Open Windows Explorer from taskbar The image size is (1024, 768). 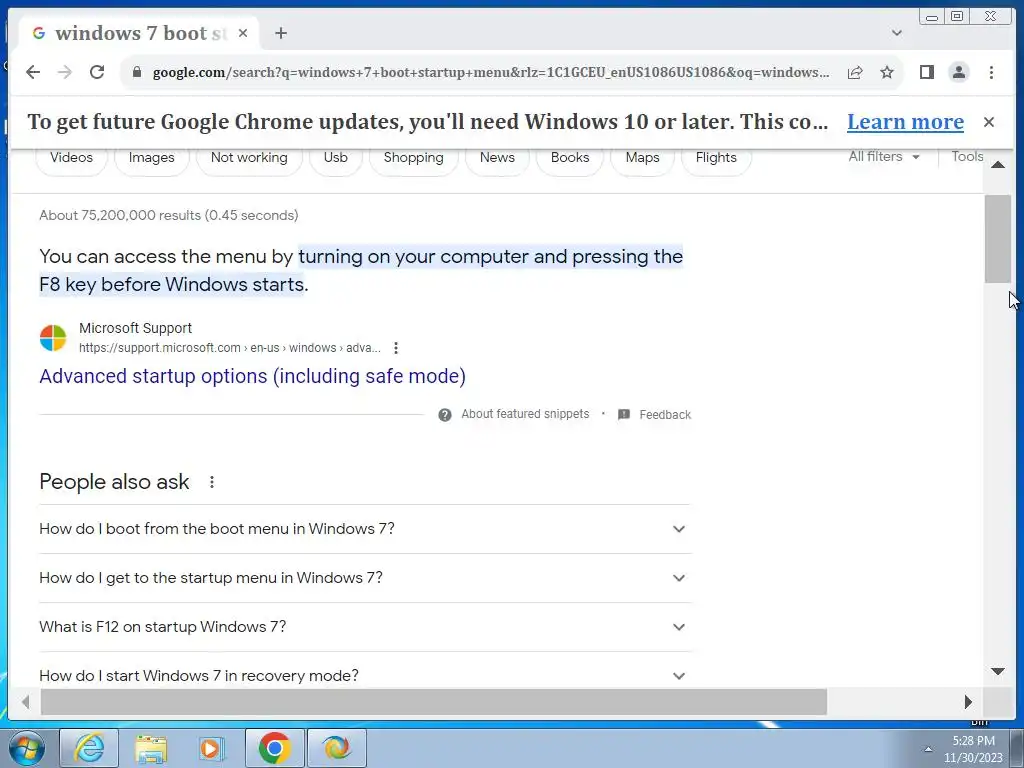click(x=151, y=748)
